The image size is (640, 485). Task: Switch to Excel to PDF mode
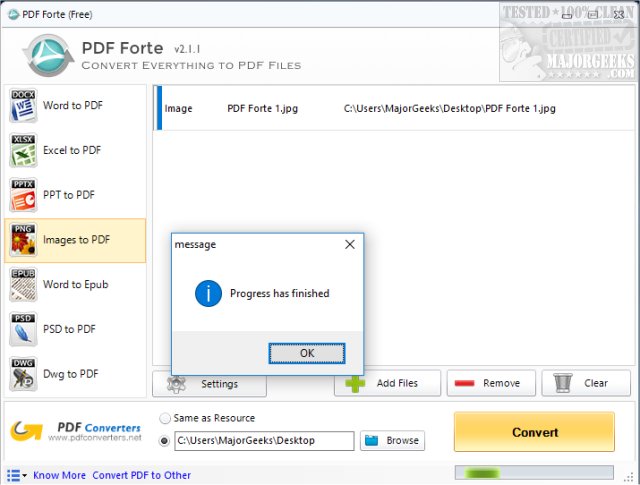pos(75,150)
